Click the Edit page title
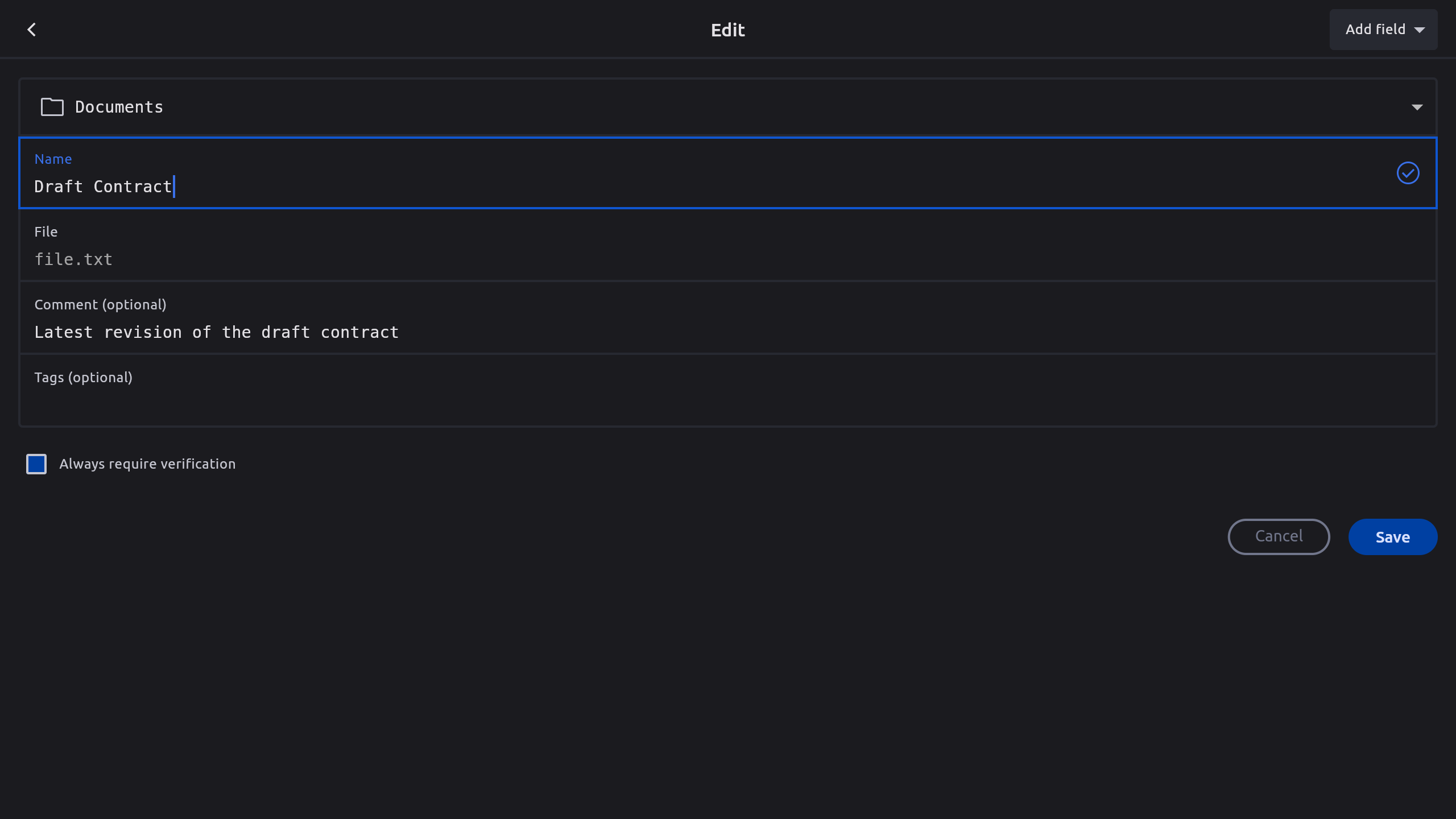The height and width of the screenshot is (819, 1456). pos(727,30)
